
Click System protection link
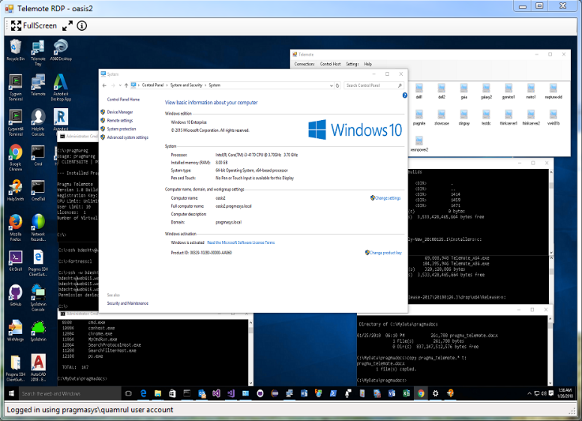point(121,129)
